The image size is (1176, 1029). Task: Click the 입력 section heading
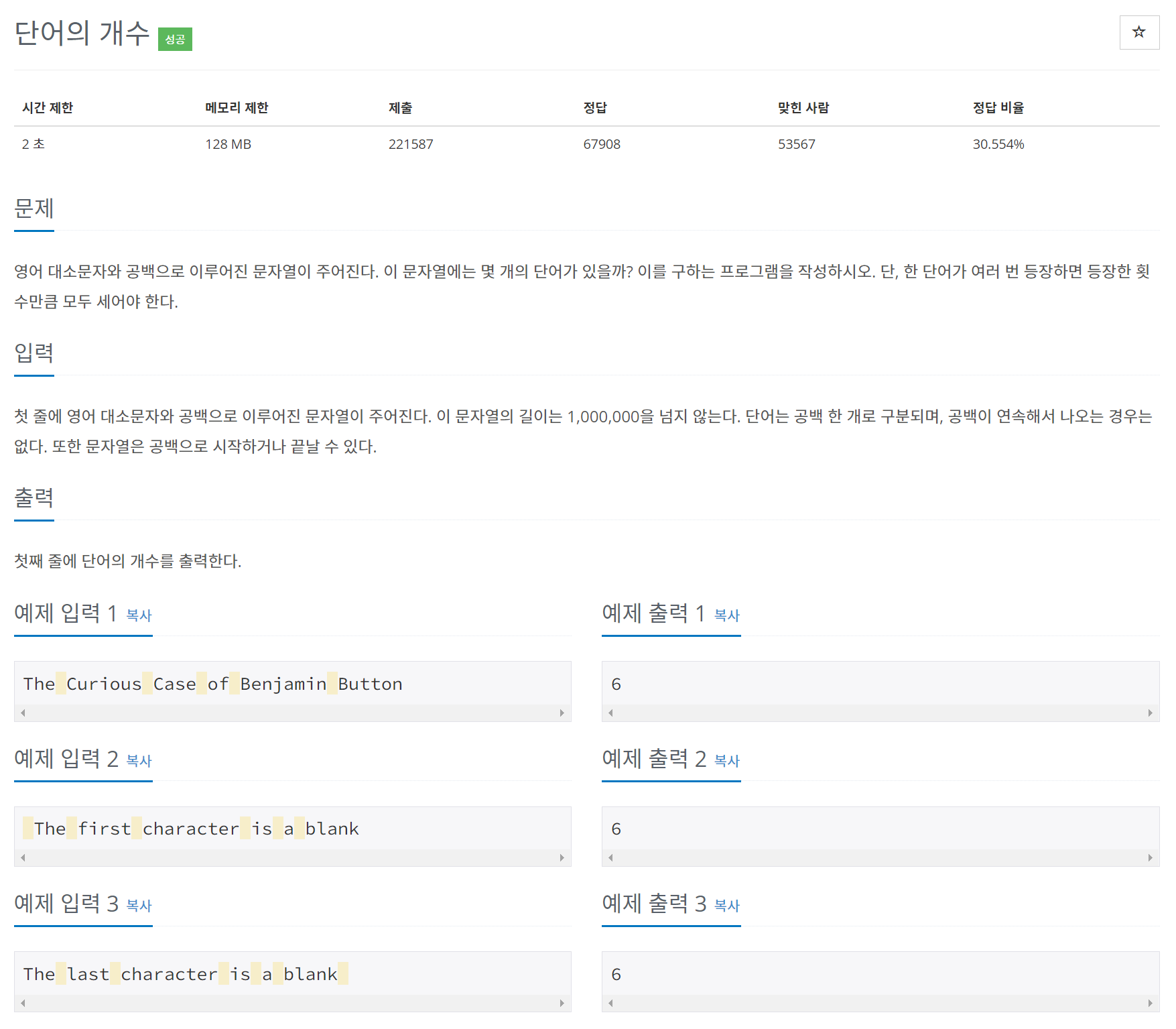(x=34, y=353)
